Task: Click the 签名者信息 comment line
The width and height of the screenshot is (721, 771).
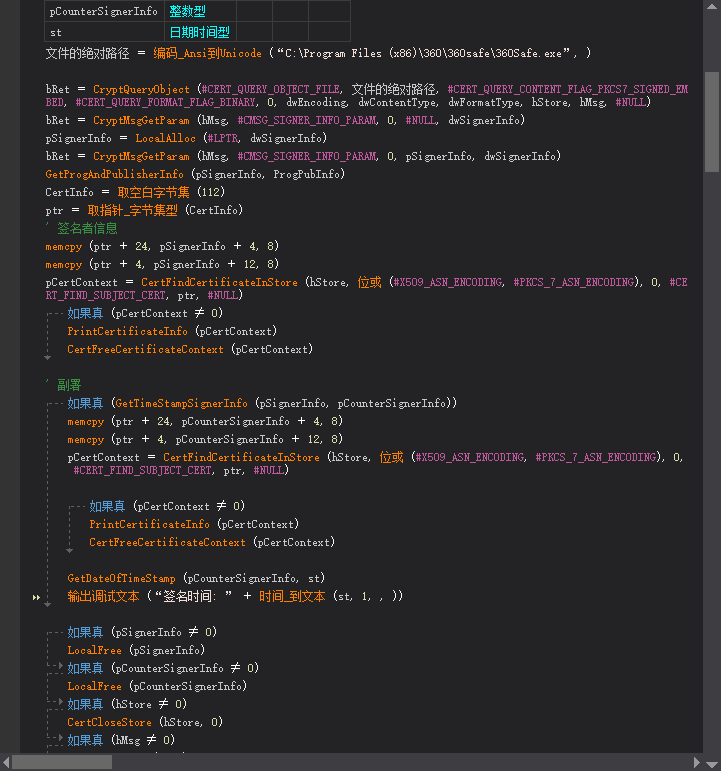Action: click(82, 228)
